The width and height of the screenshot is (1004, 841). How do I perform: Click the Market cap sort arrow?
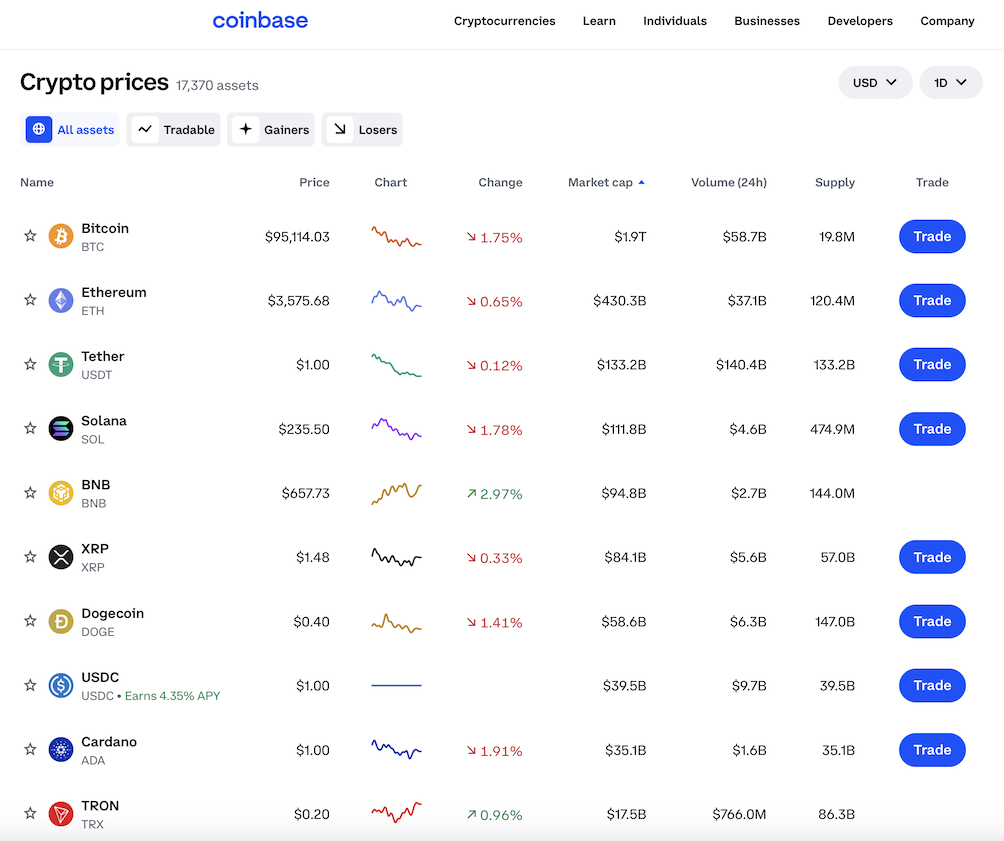pos(642,183)
